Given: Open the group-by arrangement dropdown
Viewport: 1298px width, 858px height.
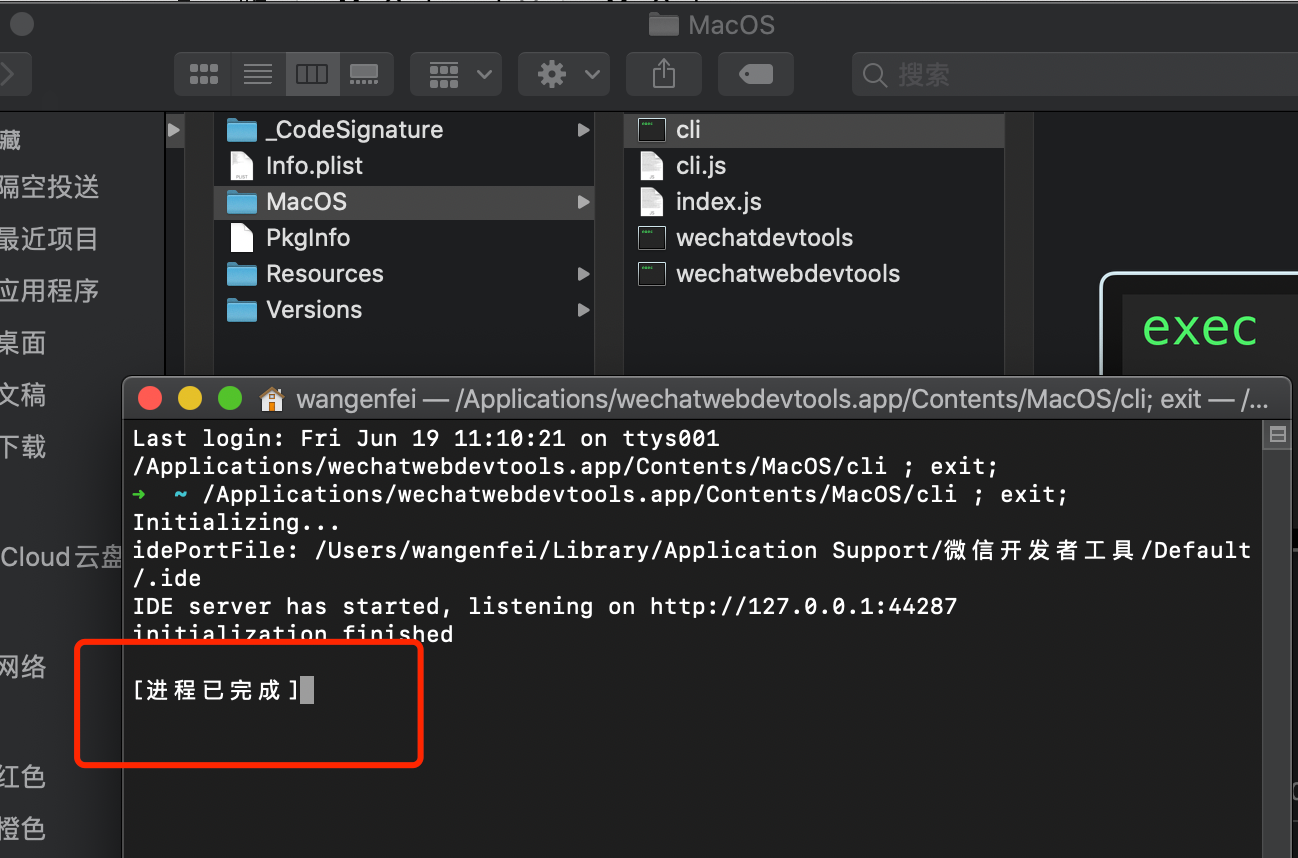Looking at the screenshot, I should pyautogui.click(x=456, y=74).
